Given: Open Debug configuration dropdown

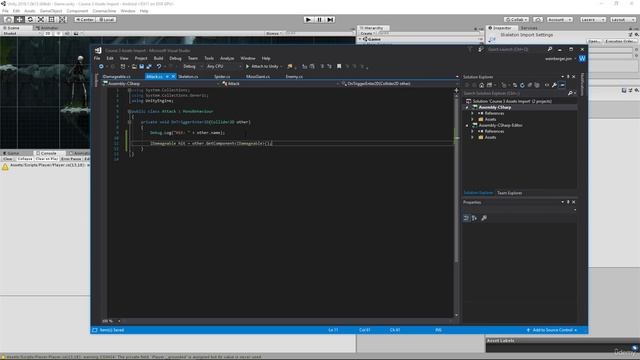Looking at the screenshot, I should (192, 66).
